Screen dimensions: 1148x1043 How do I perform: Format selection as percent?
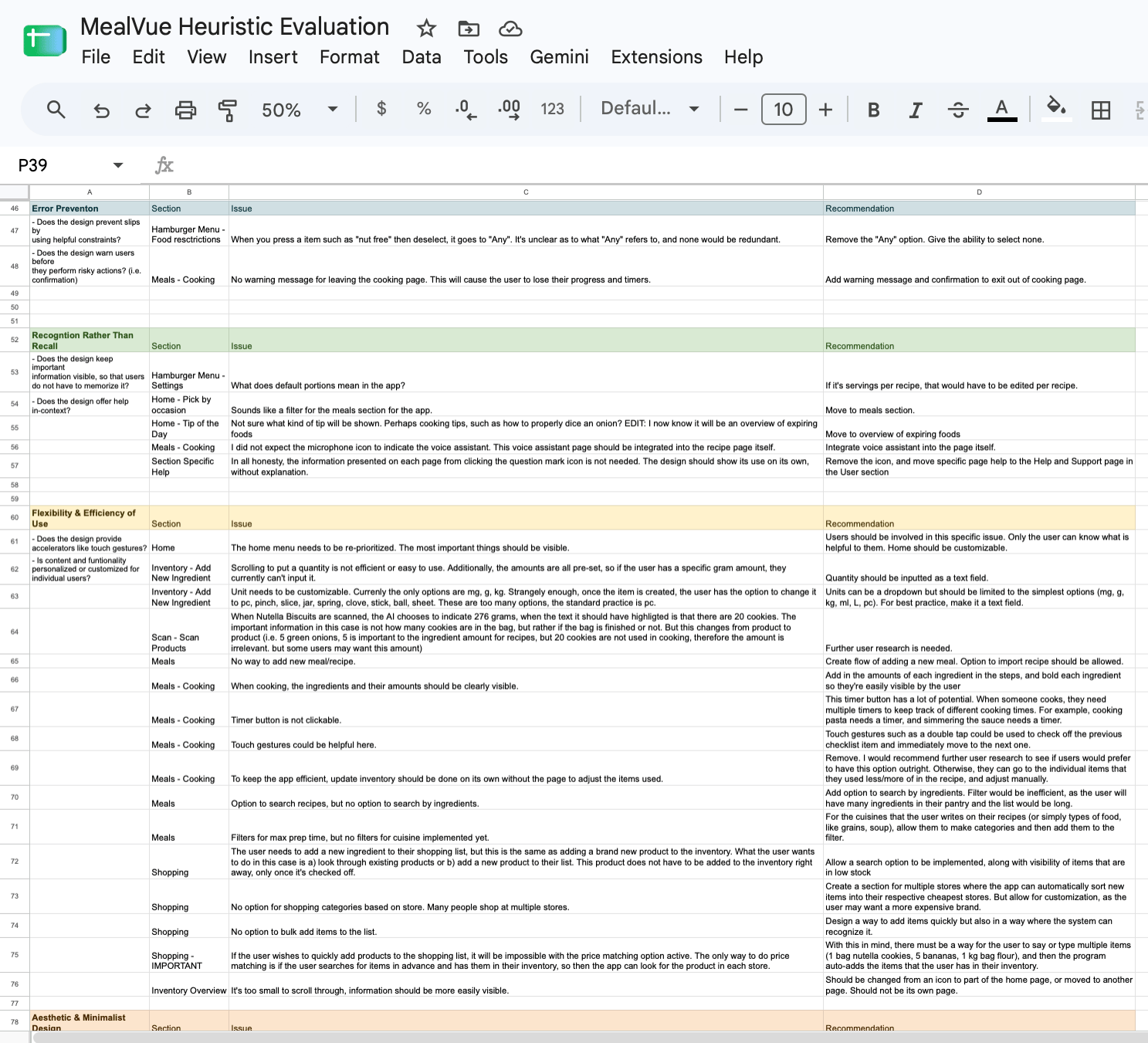tap(424, 109)
